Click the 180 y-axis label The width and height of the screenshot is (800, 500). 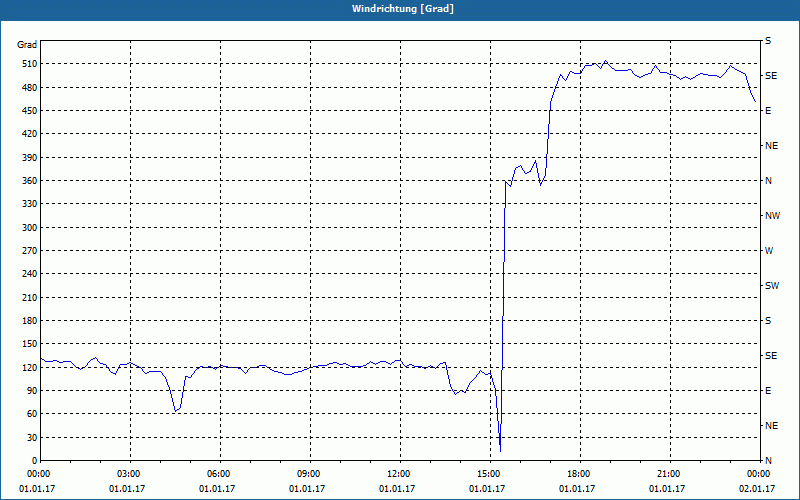point(30,320)
